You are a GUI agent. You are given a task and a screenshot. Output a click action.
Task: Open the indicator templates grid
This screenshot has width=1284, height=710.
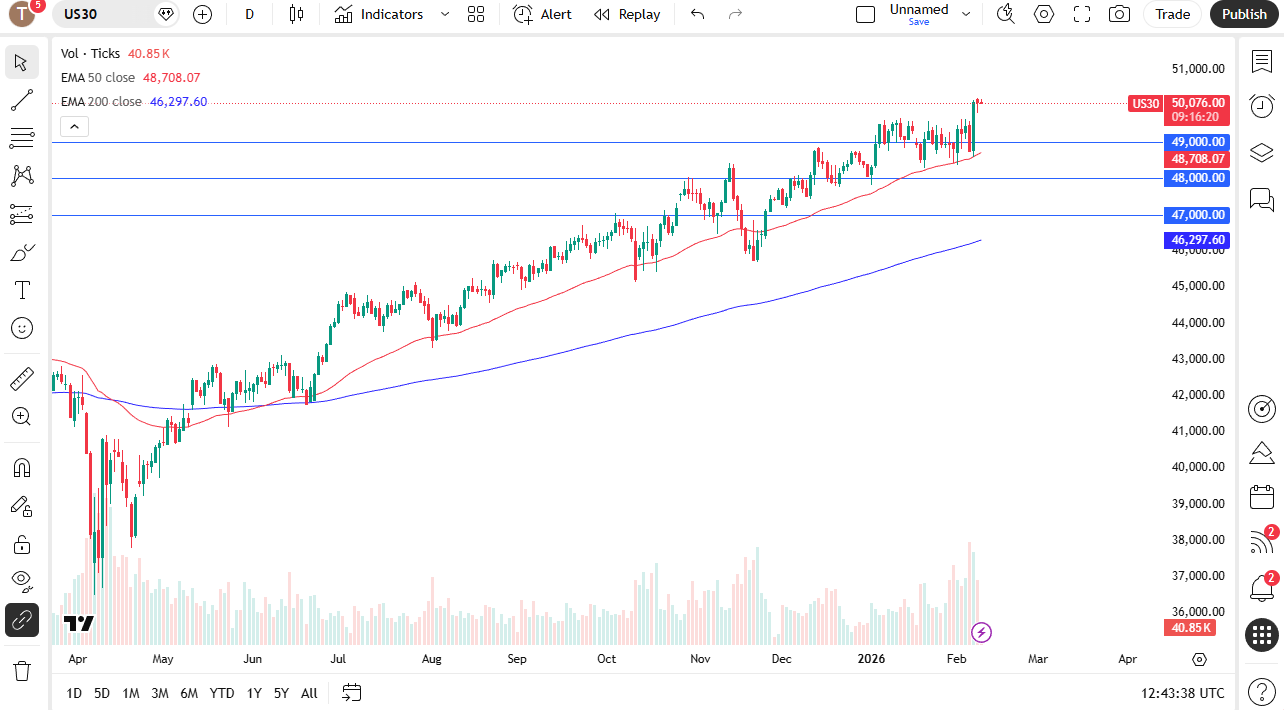pyautogui.click(x=476, y=14)
